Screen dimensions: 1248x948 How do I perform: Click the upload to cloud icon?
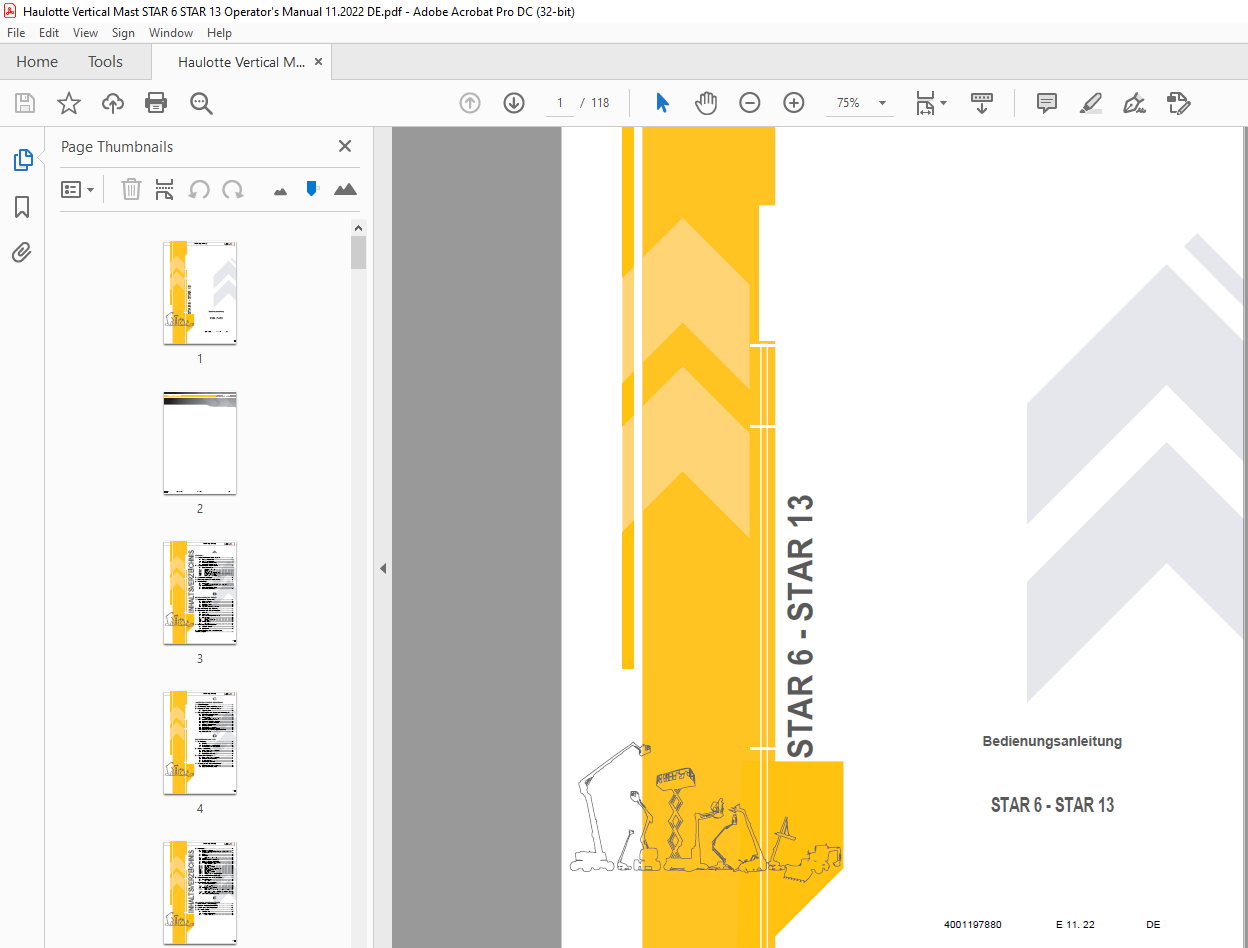pos(113,103)
